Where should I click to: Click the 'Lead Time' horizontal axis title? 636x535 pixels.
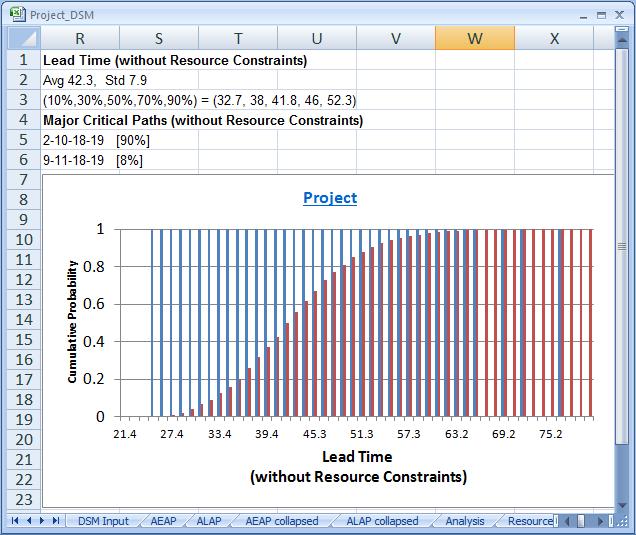357,457
